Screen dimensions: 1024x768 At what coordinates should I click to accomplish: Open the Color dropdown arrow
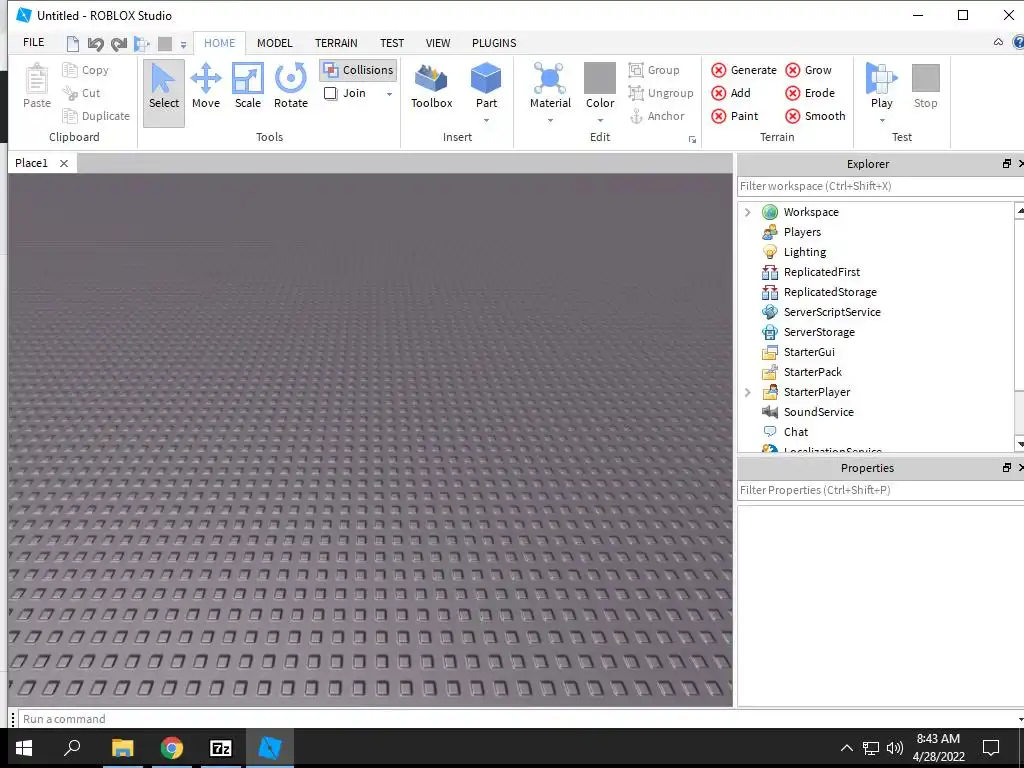point(600,120)
